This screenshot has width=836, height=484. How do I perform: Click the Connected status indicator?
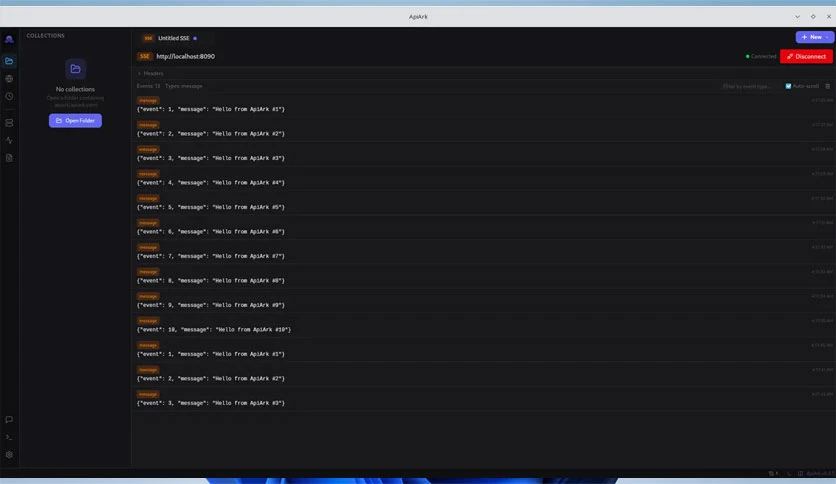(761, 56)
